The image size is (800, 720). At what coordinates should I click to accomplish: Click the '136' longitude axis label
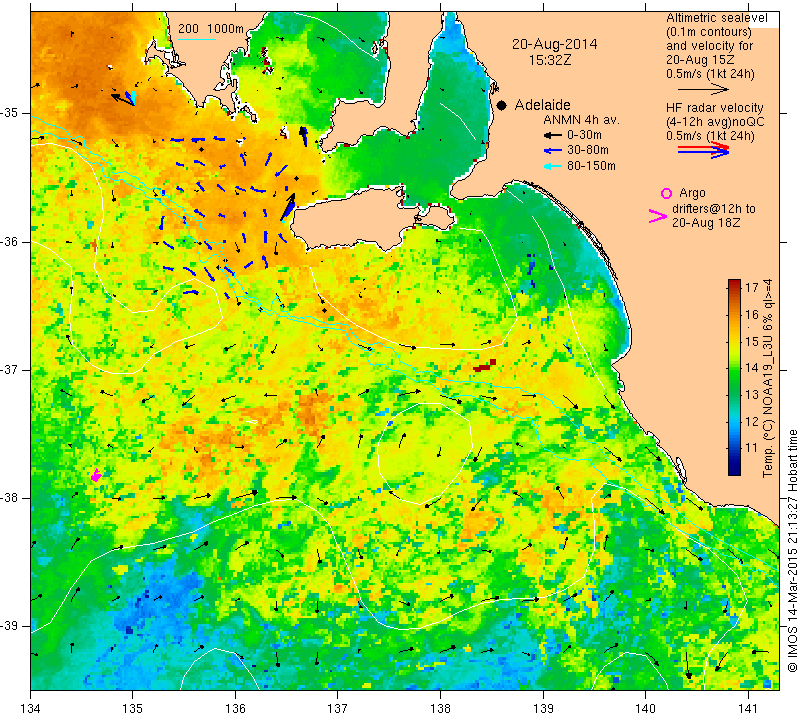pos(235,709)
